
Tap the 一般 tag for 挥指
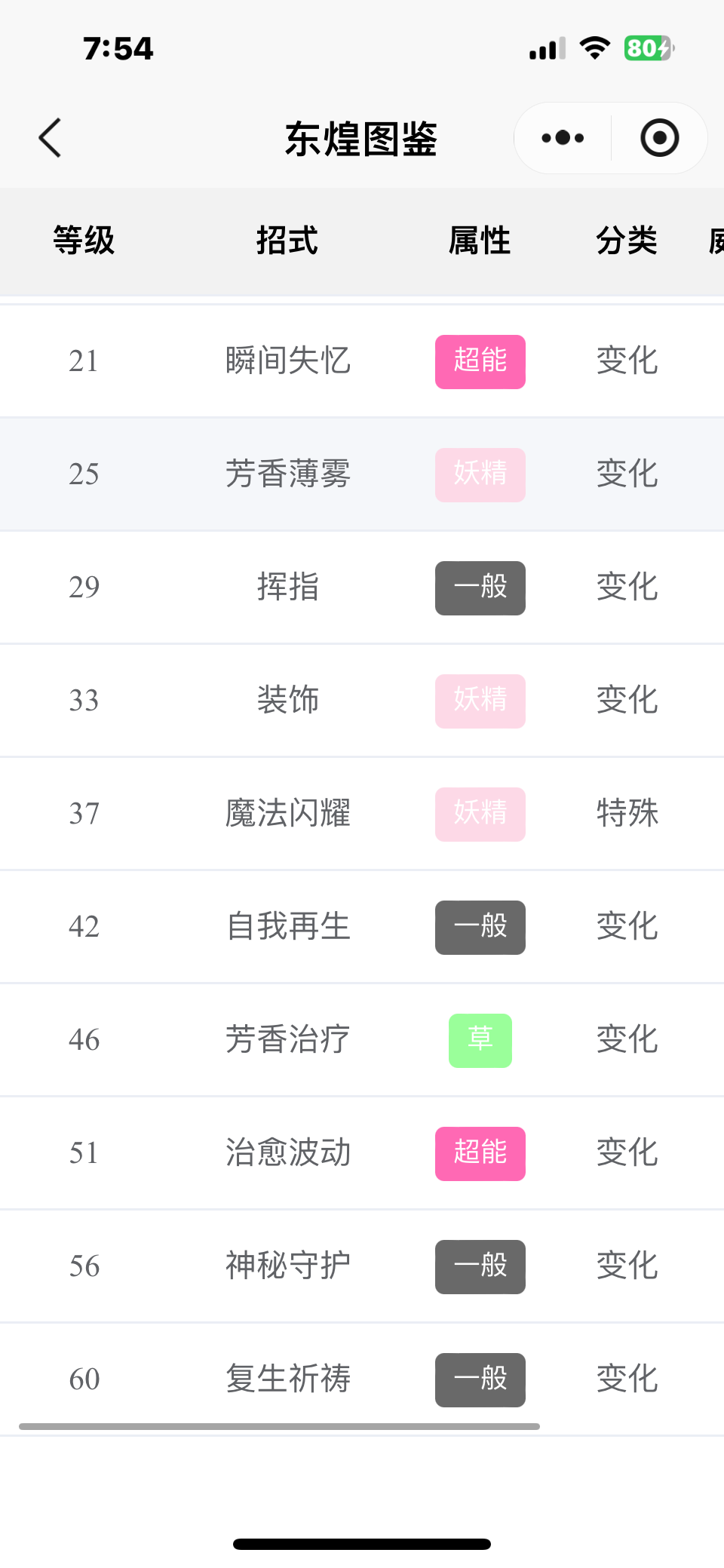(x=480, y=588)
